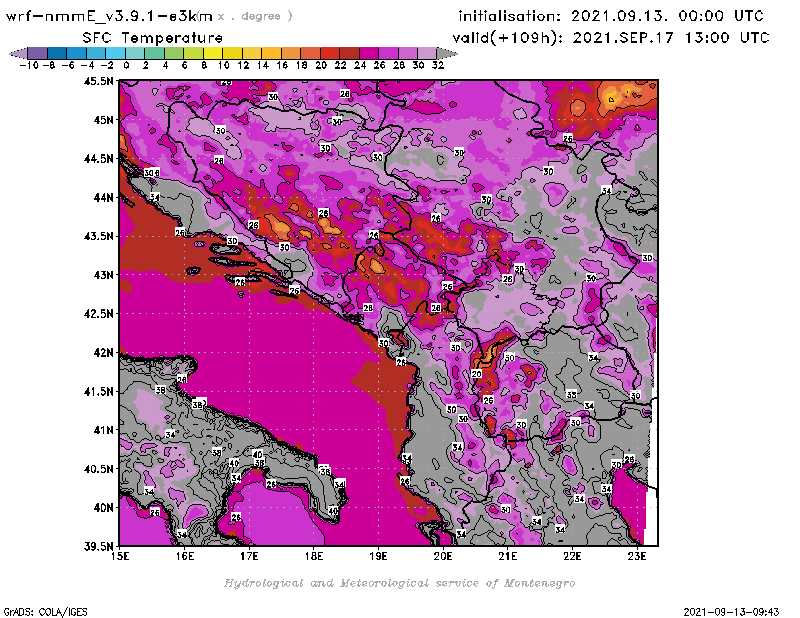Pick the green legend color between 2 and 4
This screenshot has width=800, height=618.
pyautogui.click(x=155, y=54)
